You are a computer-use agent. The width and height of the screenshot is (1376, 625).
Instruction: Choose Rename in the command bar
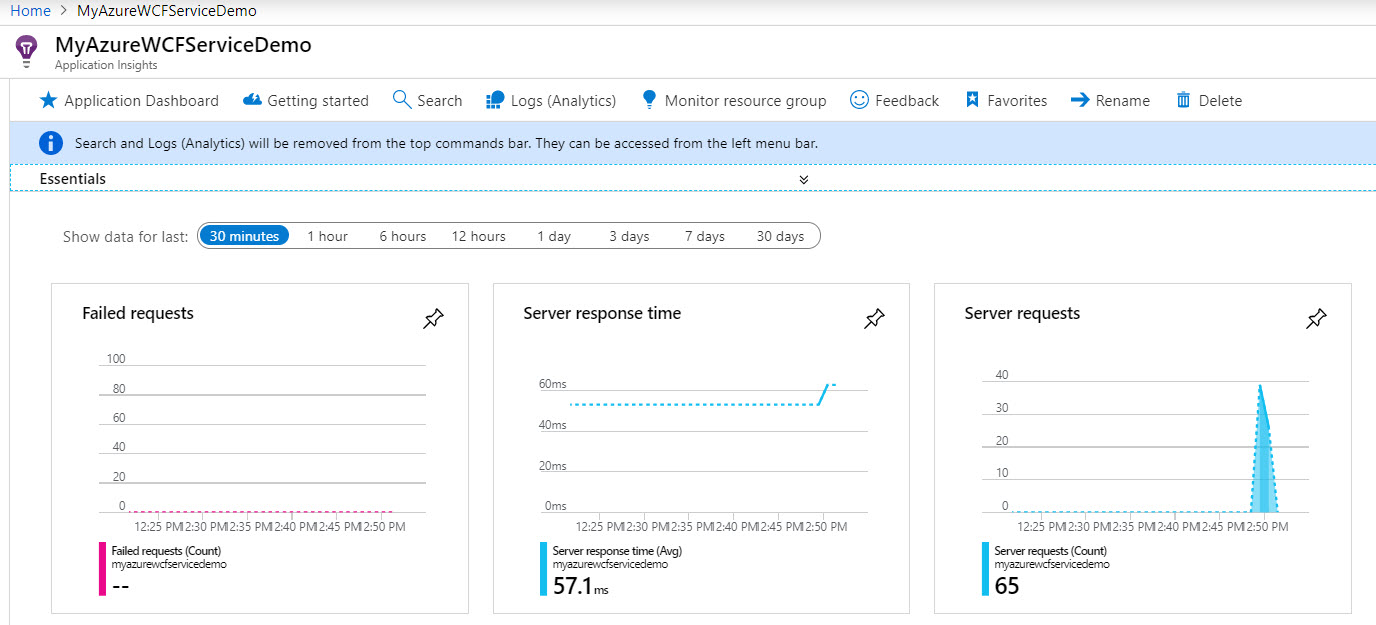1110,100
